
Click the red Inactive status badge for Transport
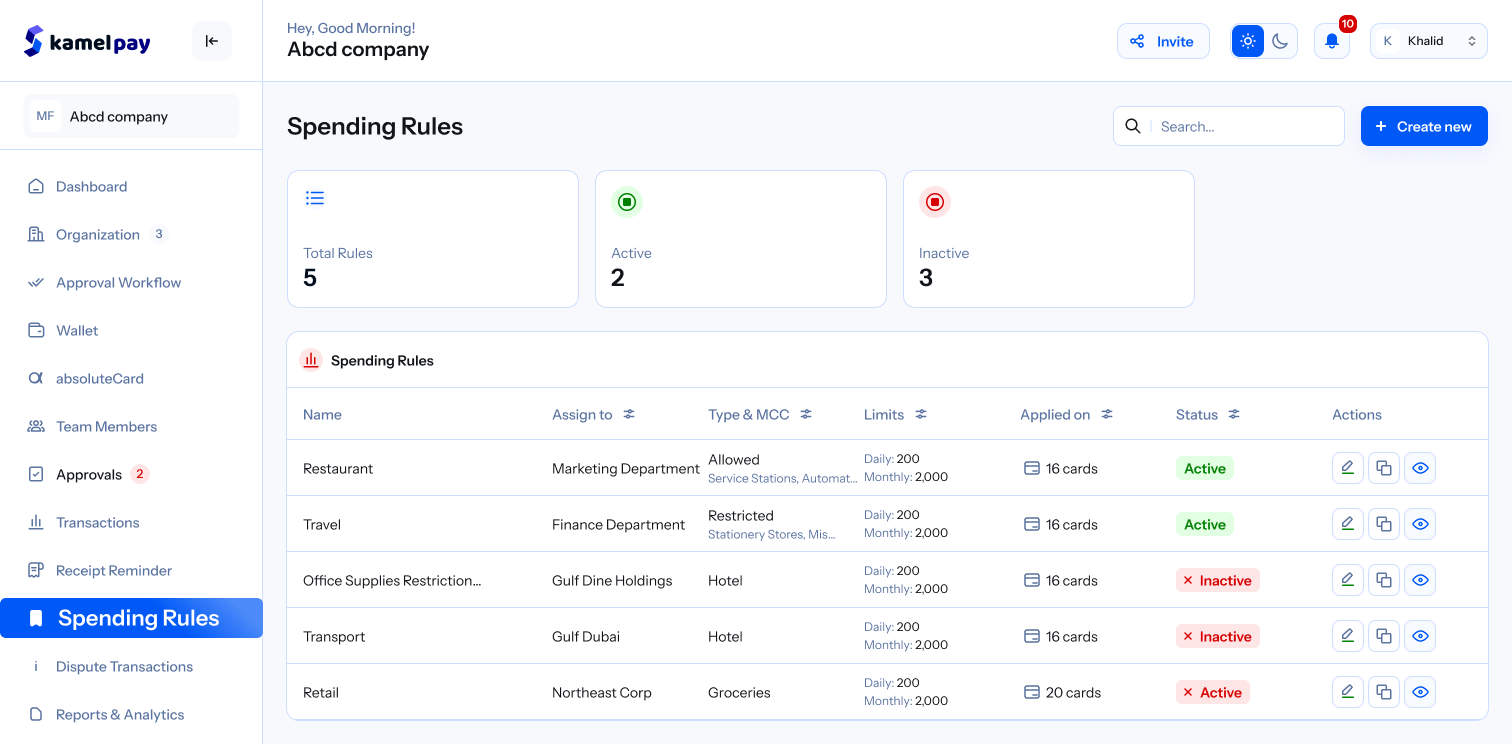tap(1217, 636)
